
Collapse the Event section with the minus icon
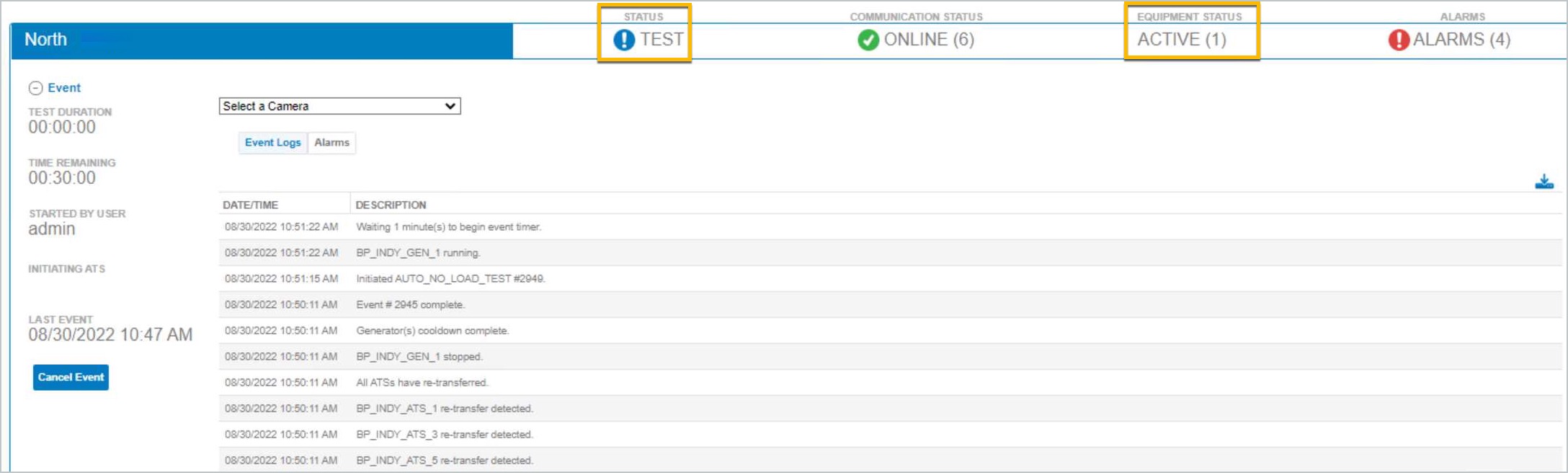click(x=35, y=88)
